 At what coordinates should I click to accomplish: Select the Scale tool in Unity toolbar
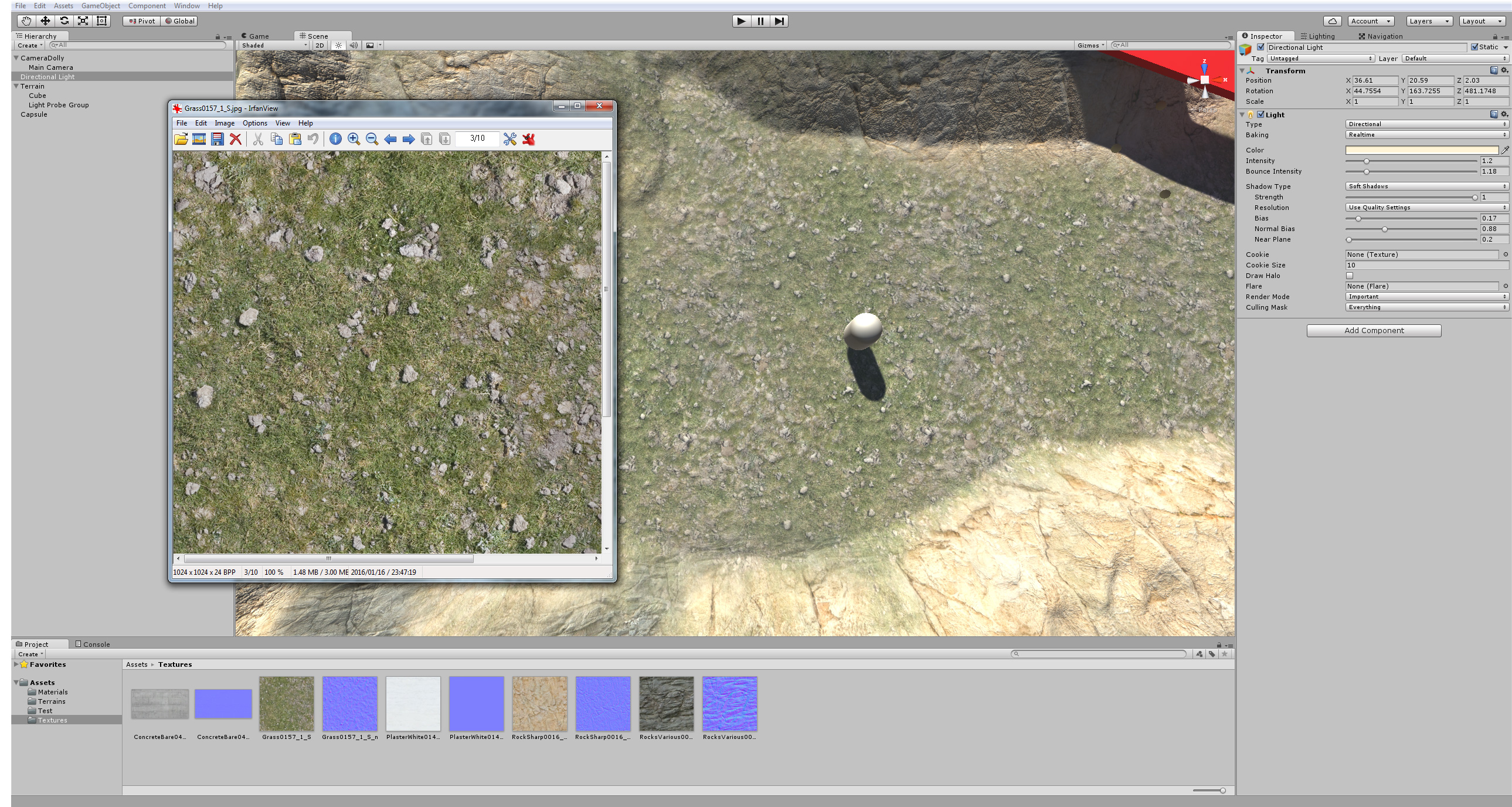coord(83,21)
